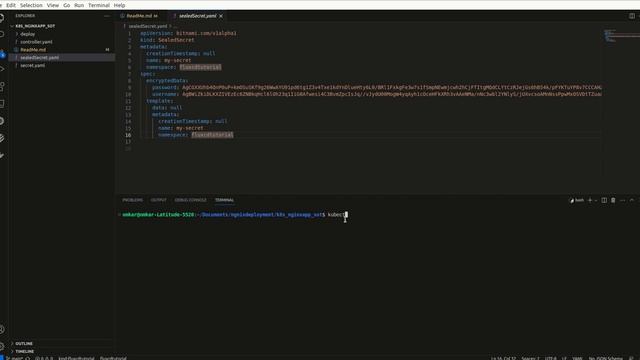Click kind-fluxcdtutorial cluster status item
The height and width of the screenshot is (360, 640).
click(76, 358)
